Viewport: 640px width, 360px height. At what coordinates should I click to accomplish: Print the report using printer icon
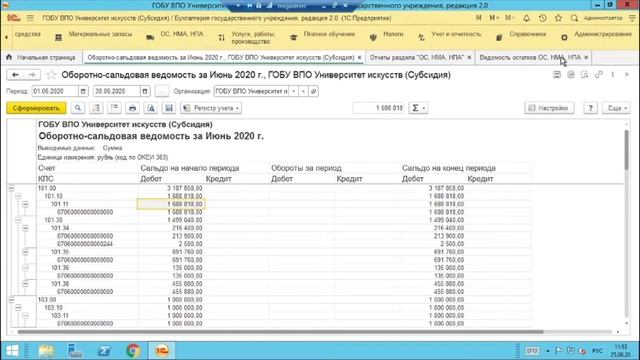coord(132,108)
